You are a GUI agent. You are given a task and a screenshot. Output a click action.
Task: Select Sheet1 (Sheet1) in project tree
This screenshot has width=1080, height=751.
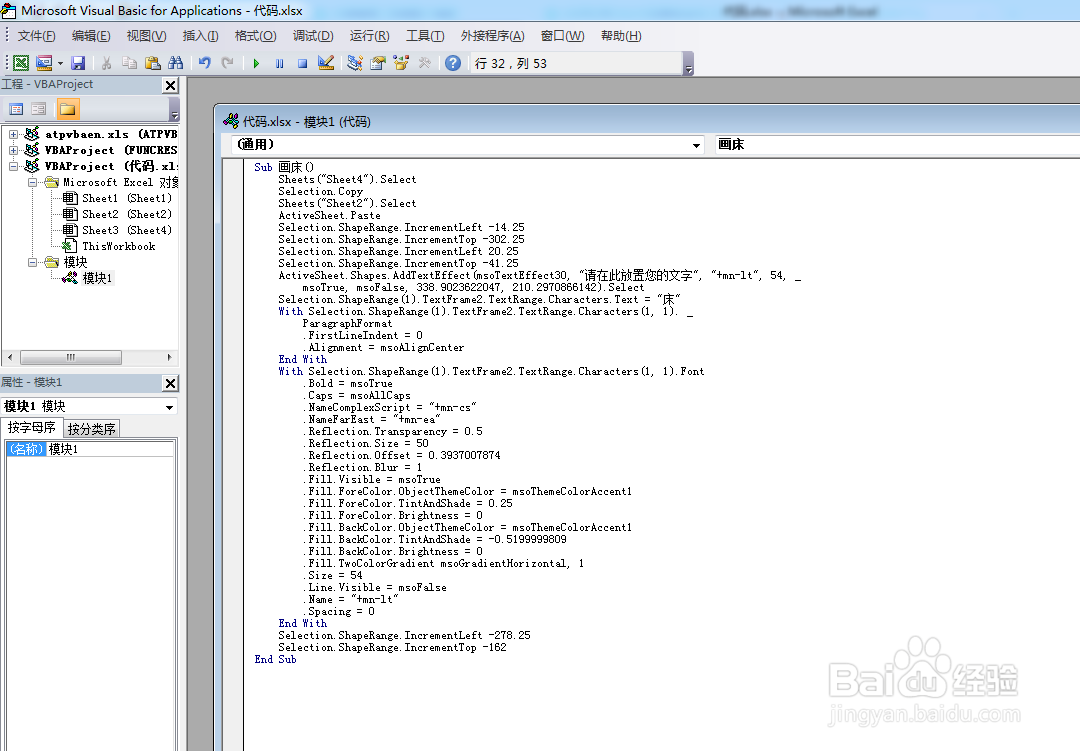[x=127, y=198]
